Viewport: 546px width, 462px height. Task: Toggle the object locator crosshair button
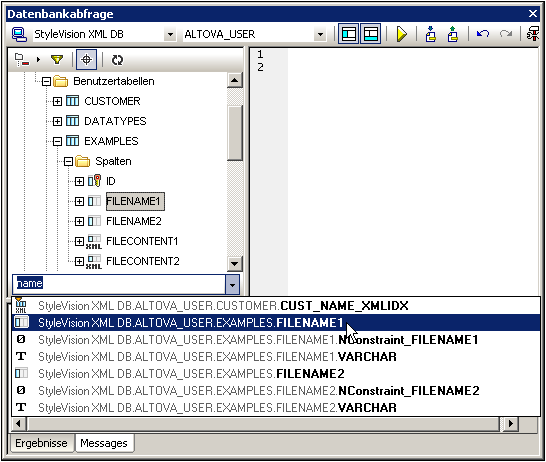tap(86, 60)
